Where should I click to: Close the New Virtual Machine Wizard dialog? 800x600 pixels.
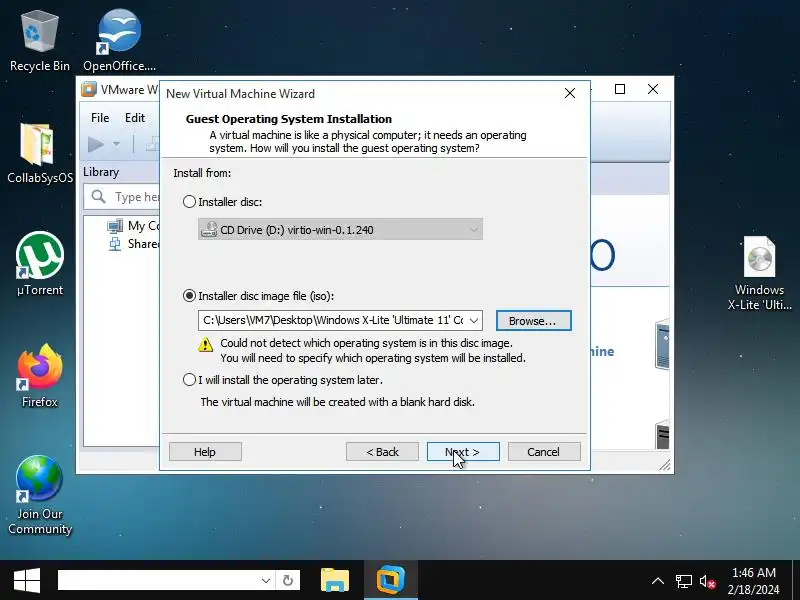click(x=570, y=93)
